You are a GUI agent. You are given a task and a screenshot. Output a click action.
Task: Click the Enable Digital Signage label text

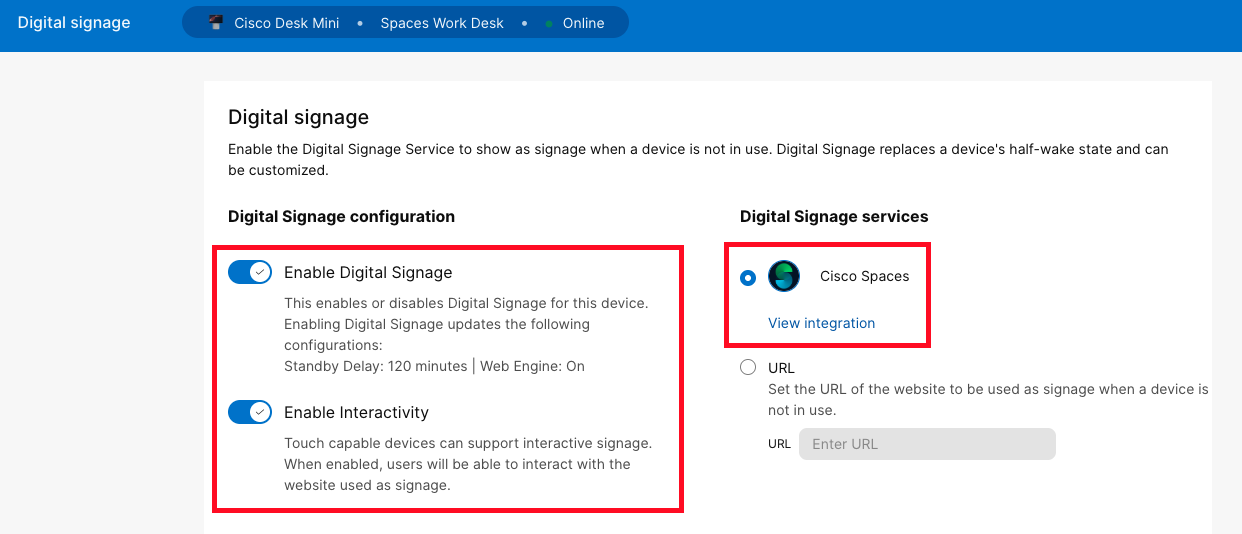368,272
